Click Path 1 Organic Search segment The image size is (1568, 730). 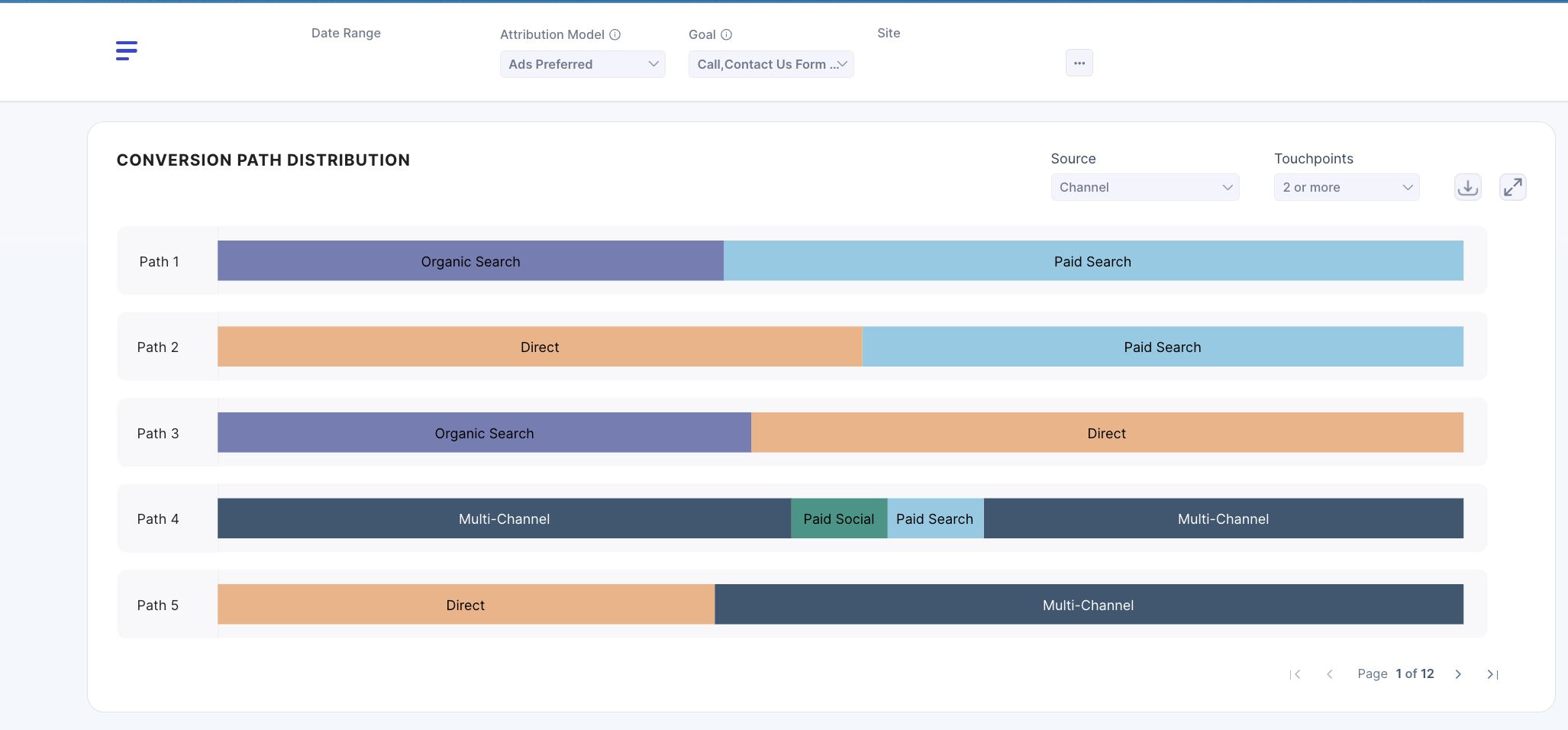click(x=470, y=261)
